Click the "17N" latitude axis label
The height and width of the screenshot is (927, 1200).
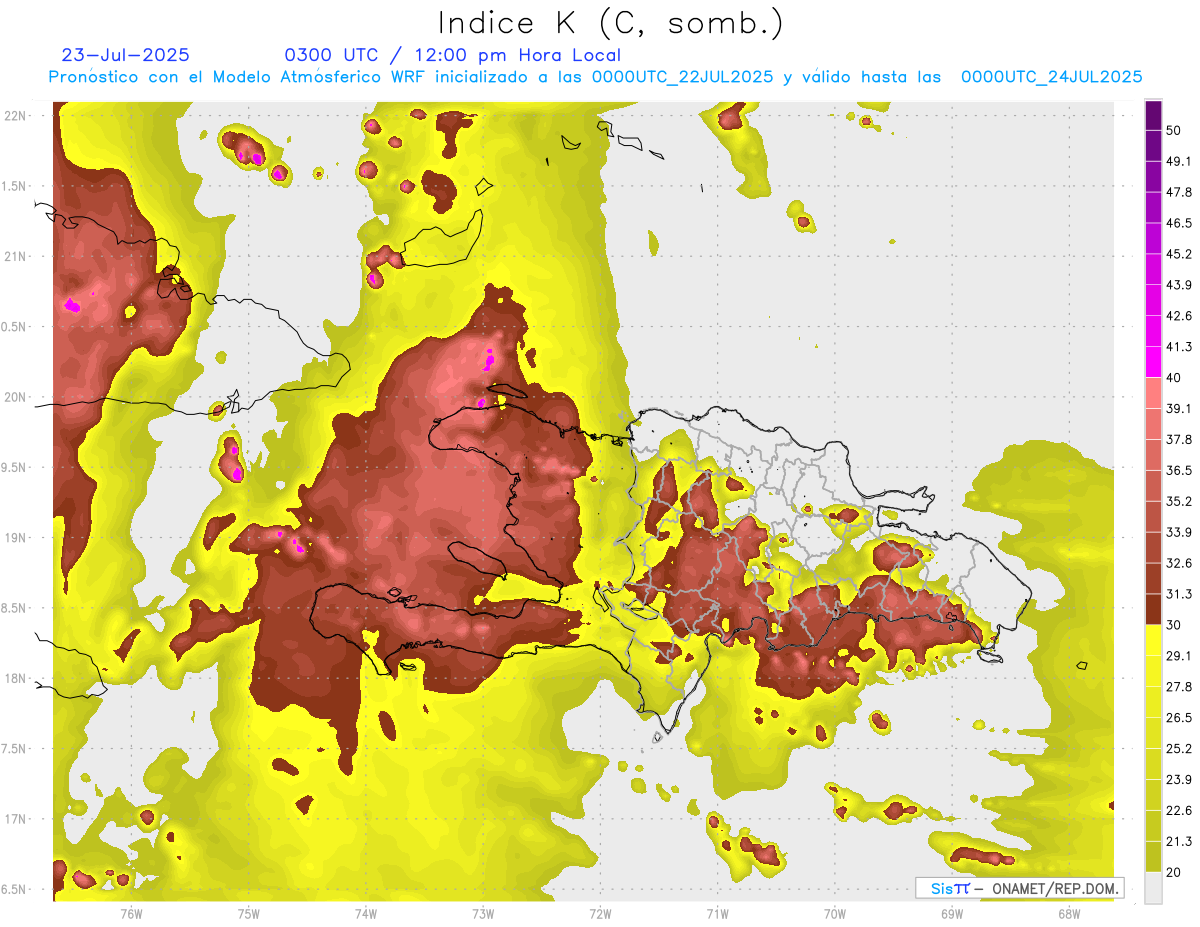[17, 820]
